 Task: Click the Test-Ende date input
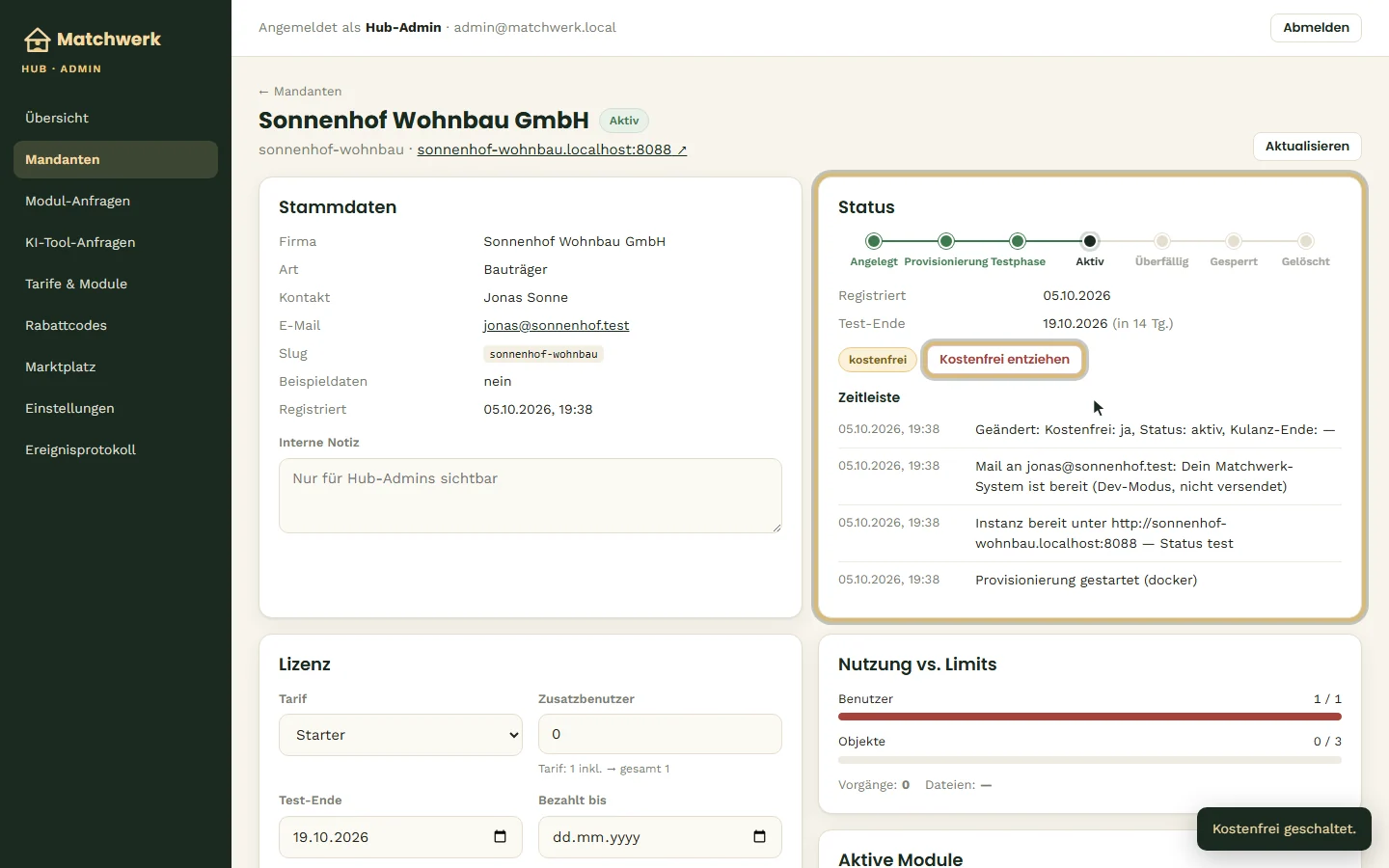point(400,837)
